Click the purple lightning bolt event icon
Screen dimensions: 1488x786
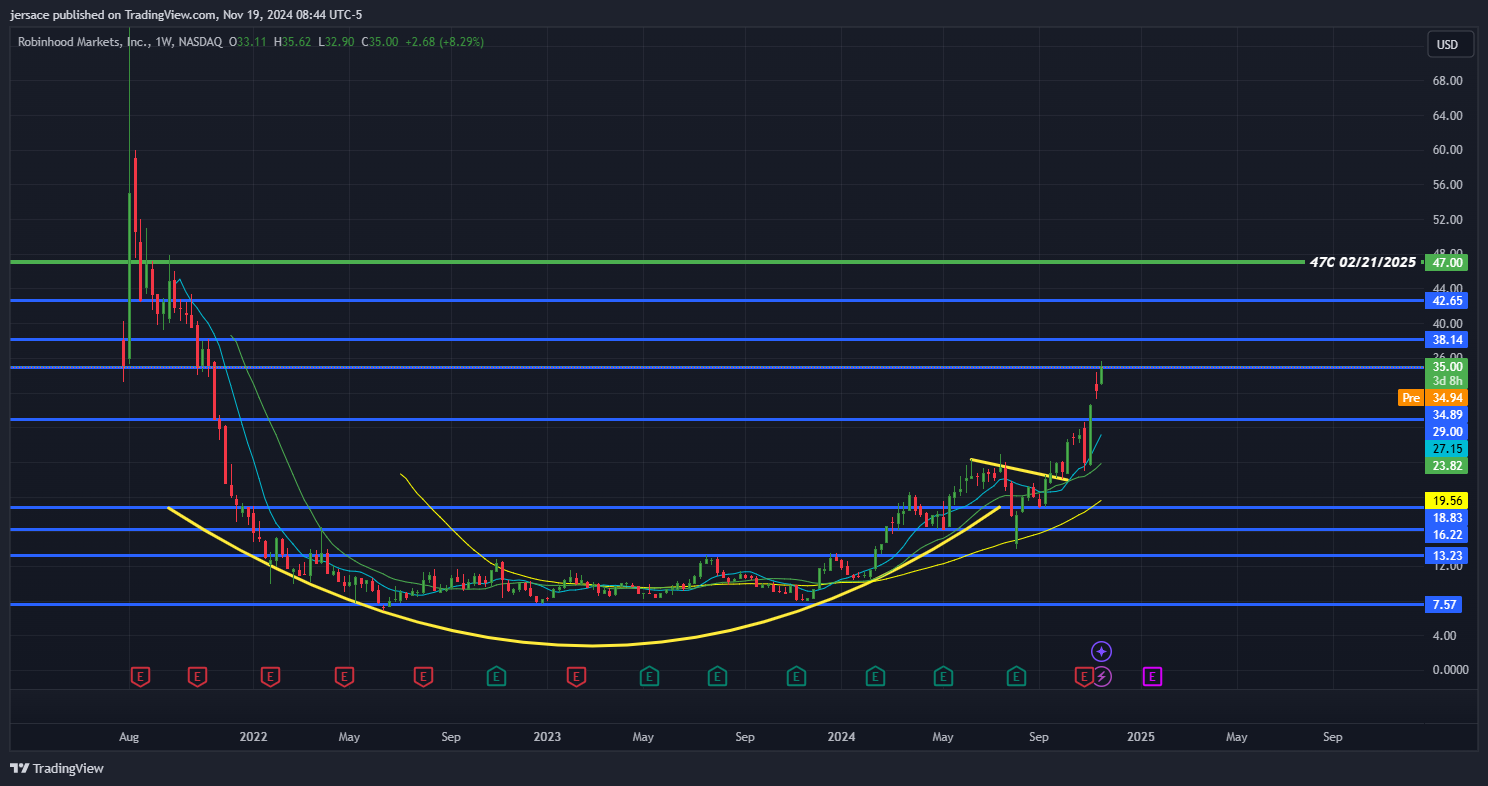click(x=1101, y=677)
